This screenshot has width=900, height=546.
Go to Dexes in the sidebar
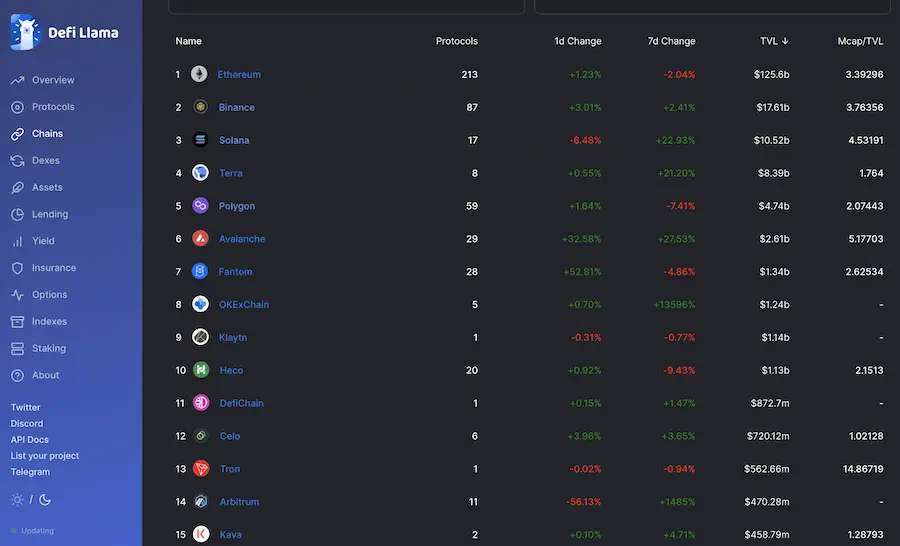pyautogui.click(x=46, y=161)
